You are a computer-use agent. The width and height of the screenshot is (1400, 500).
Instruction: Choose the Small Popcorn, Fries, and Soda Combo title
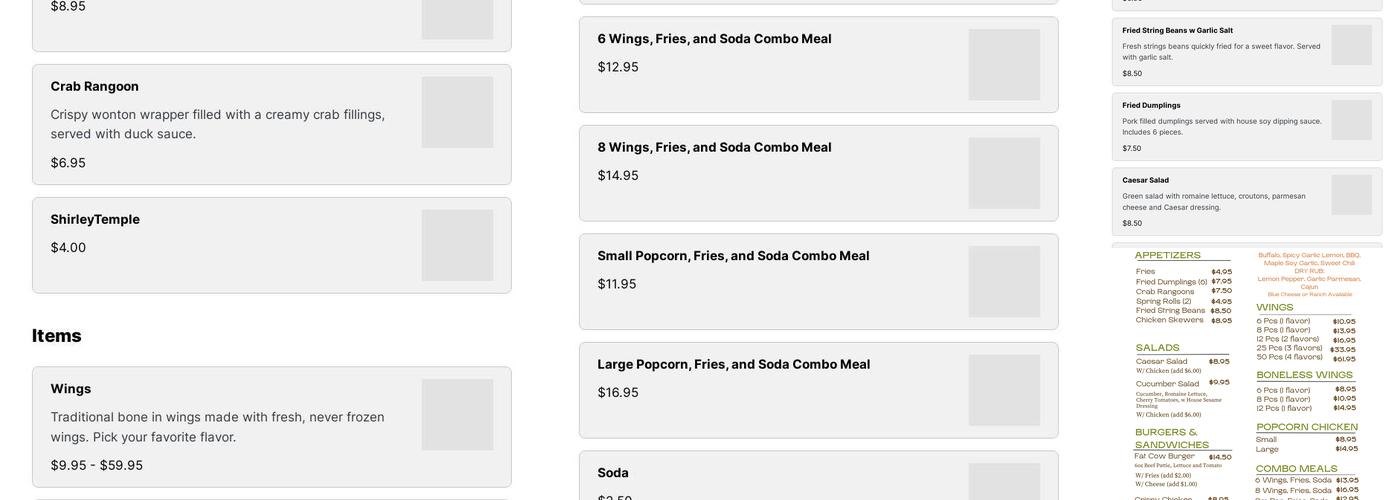[x=733, y=256]
